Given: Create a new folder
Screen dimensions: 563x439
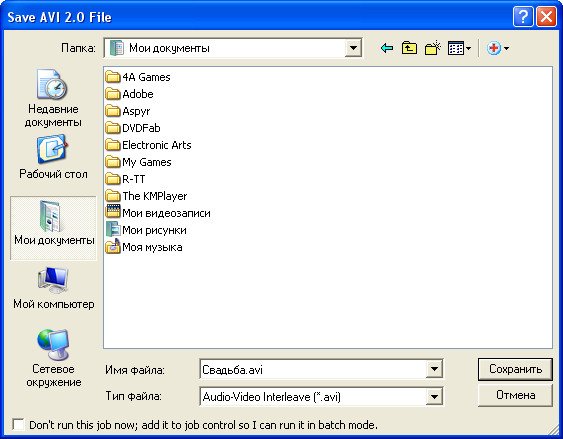Looking at the screenshot, I should click(433, 48).
